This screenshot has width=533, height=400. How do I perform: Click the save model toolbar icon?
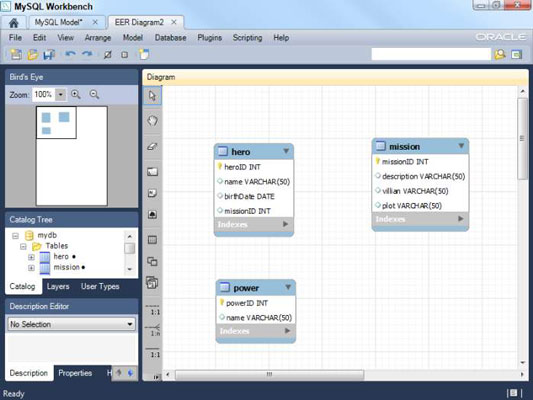tap(49, 54)
